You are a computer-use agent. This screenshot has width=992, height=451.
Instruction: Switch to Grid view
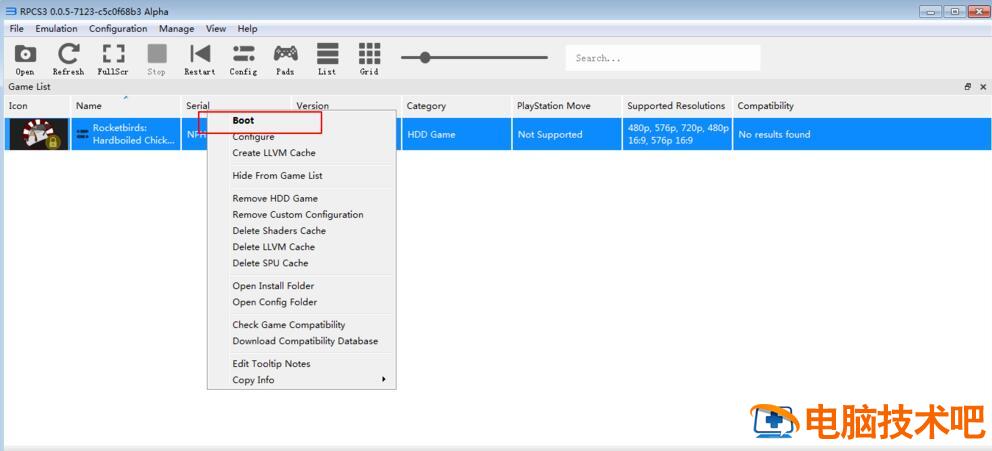(369, 59)
